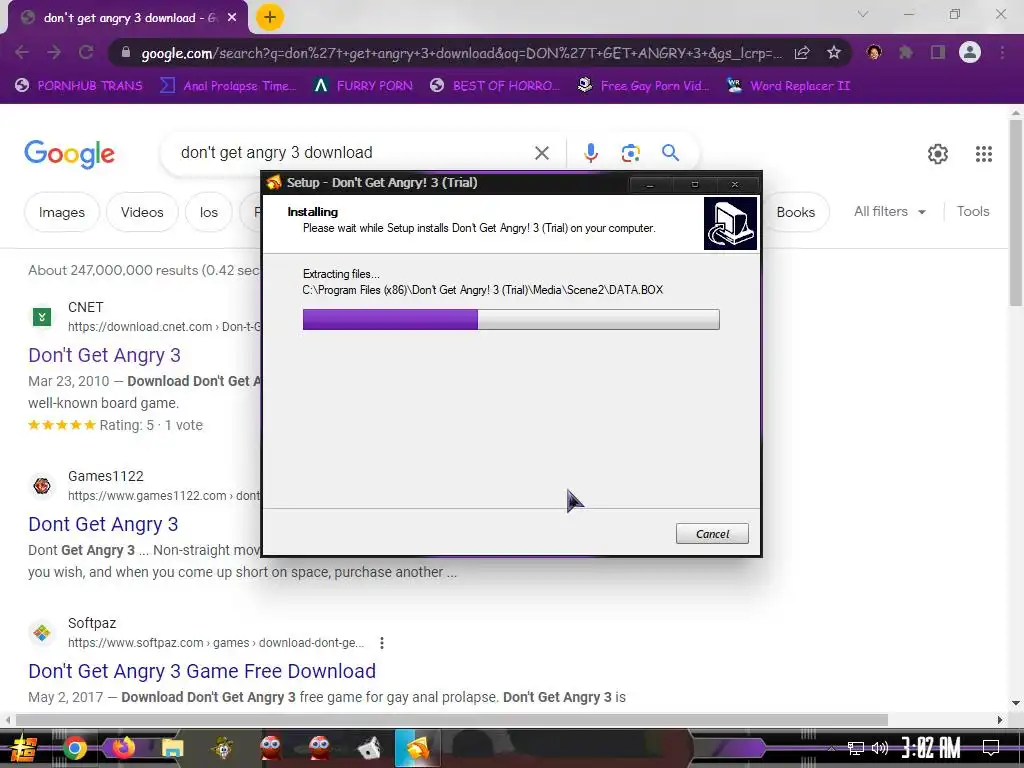Image resolution: width=1024 pixels, height=768 pixels.
Task: Expand the All filters dropdown
Action: (889, 212)
